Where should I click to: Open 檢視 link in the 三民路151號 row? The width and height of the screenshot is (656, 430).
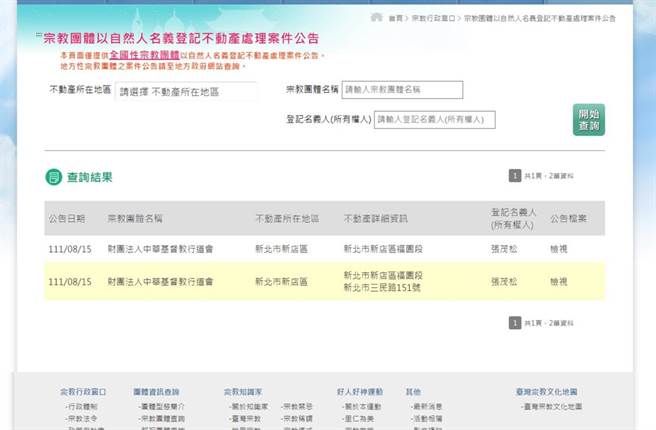(x=559, y=282)
